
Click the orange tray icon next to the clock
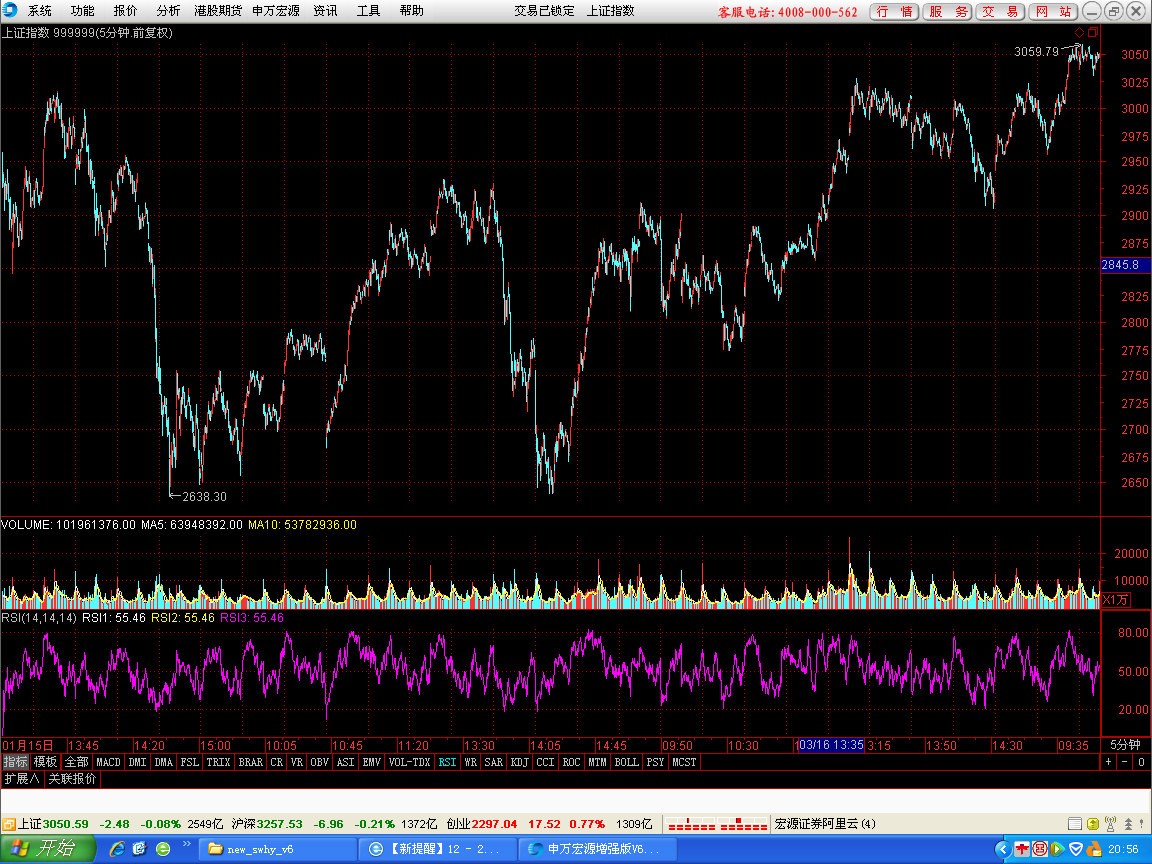tap(1094, 849)
